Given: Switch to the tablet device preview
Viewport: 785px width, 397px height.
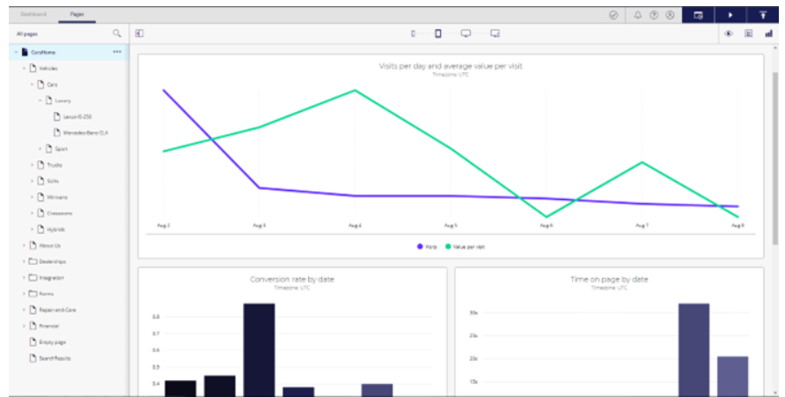Looking at the screenshot, I should point(438,34).
